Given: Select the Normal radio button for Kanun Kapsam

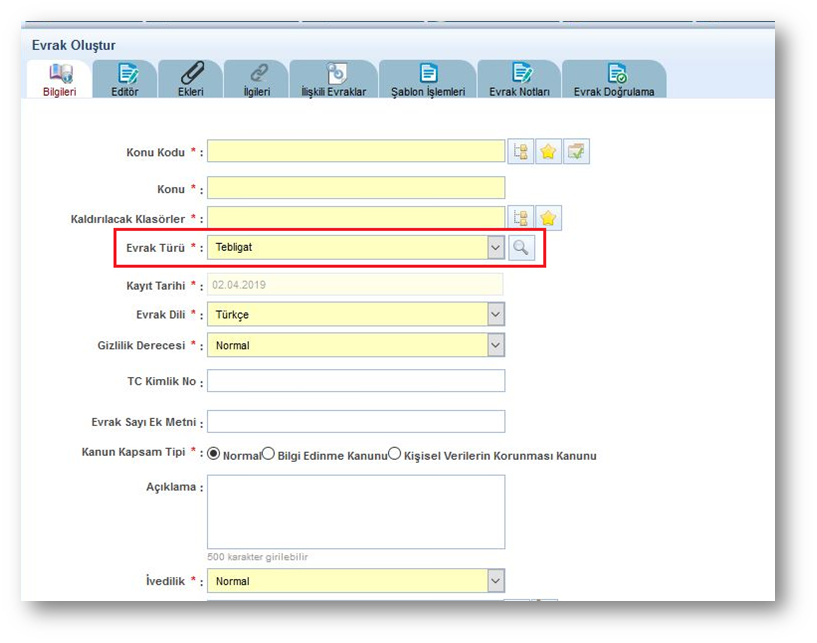Looking at the screenshot, I should coord(213,454).
